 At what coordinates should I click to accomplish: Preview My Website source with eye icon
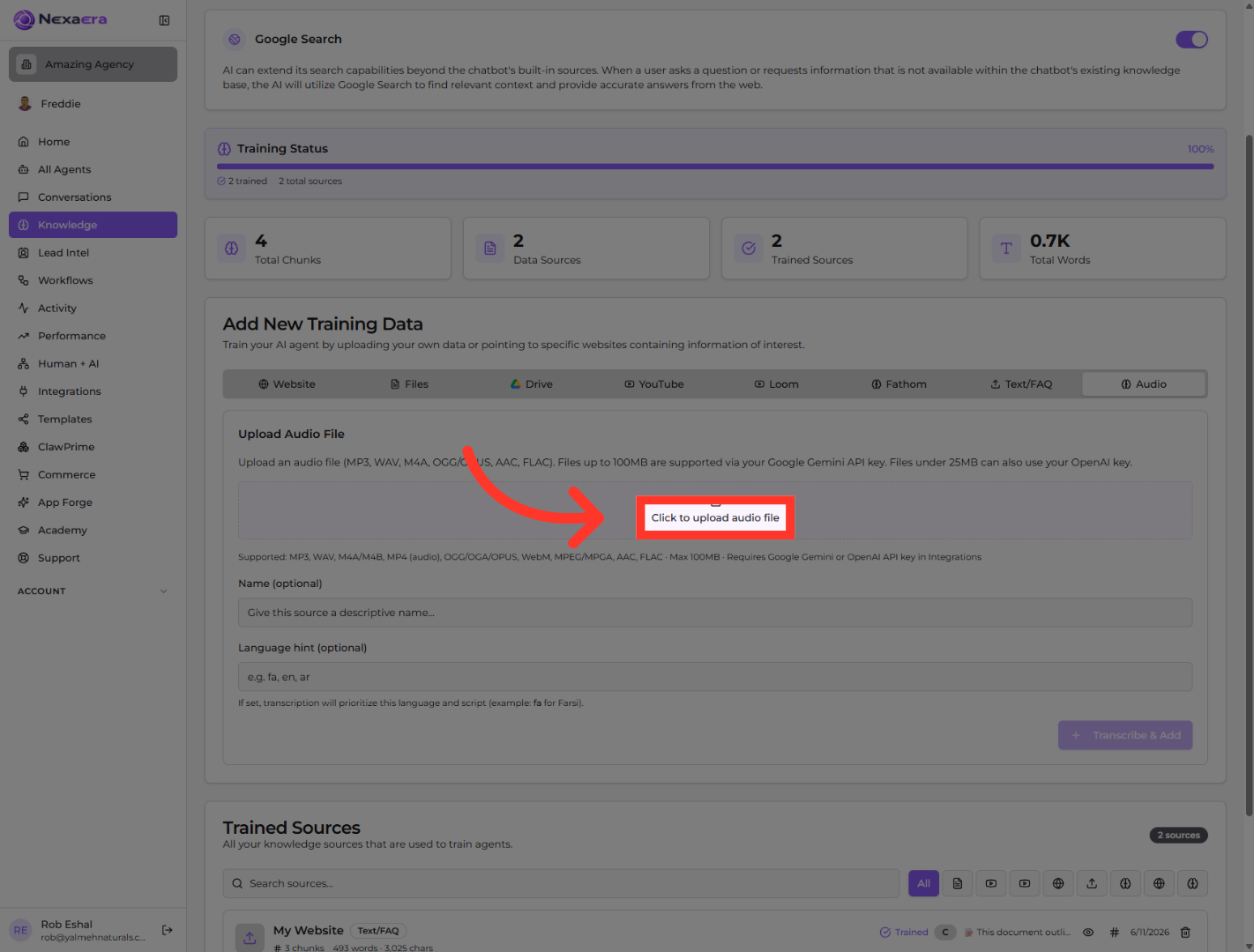tap(1088, 932)
